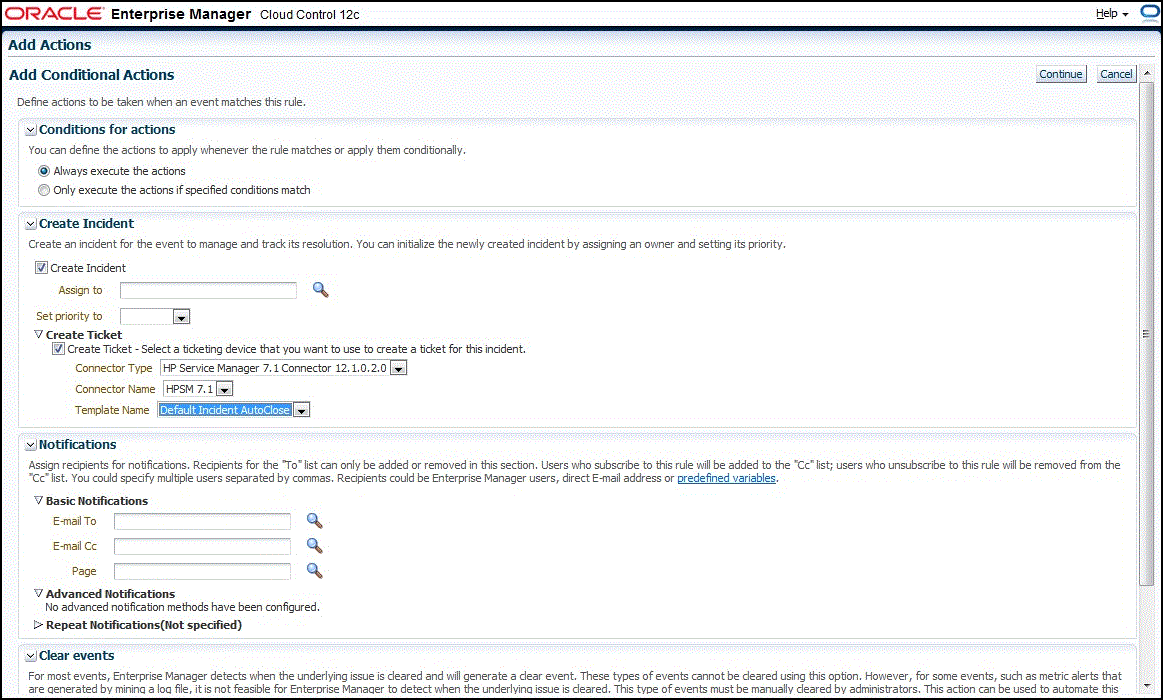The width and height of the screenshot is (1163, 700).
Task: Click the Add Conditional Actions heading
Action: click(x=91, y=75)
